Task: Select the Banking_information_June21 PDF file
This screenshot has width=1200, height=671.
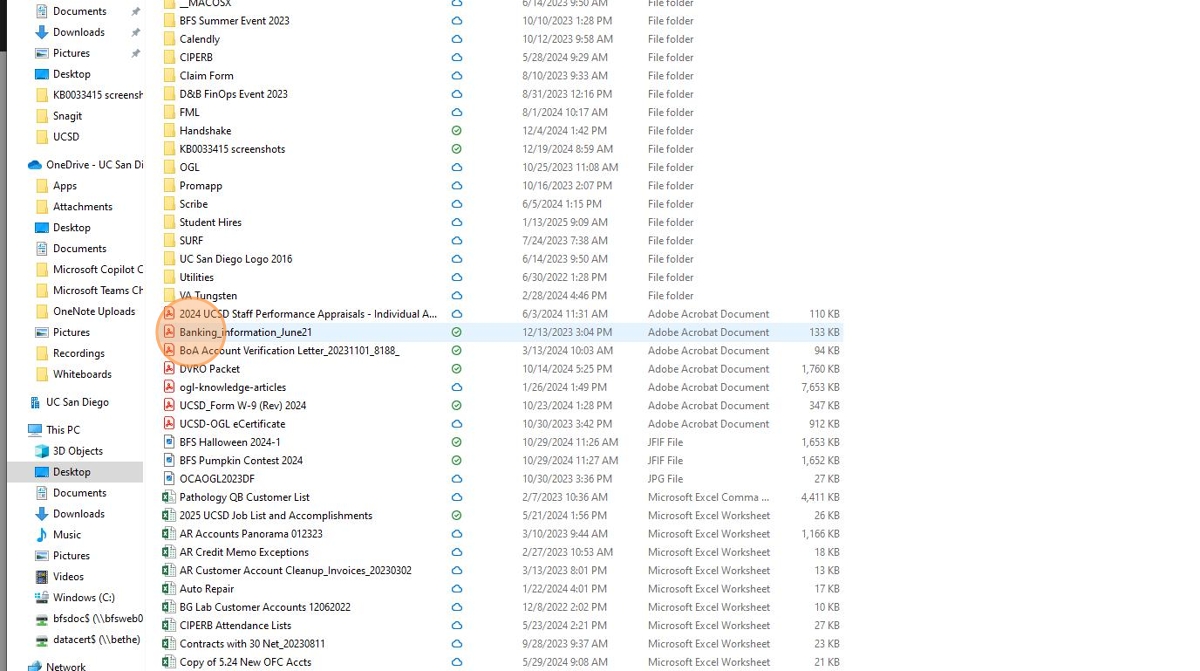Action: coord(245,332)
